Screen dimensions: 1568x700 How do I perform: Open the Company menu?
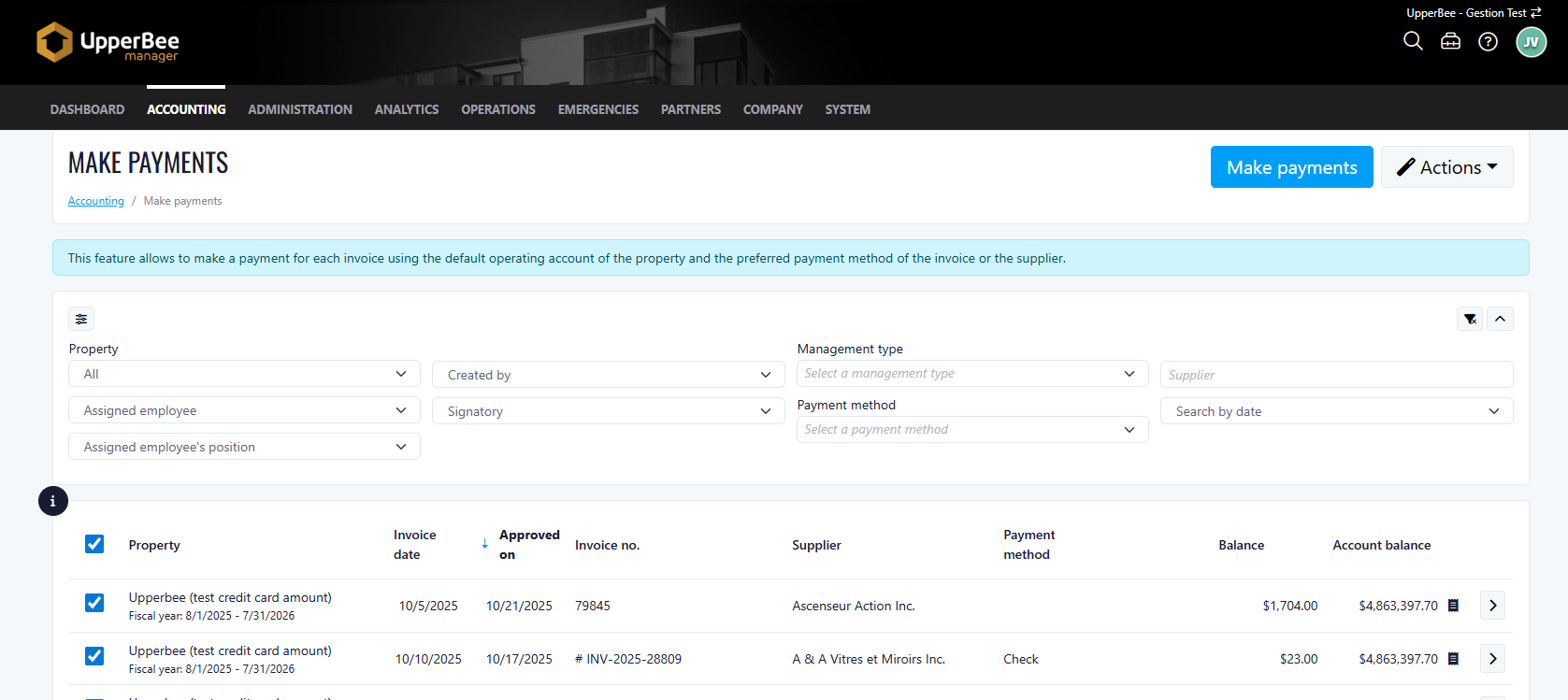[x=773, y=109]
